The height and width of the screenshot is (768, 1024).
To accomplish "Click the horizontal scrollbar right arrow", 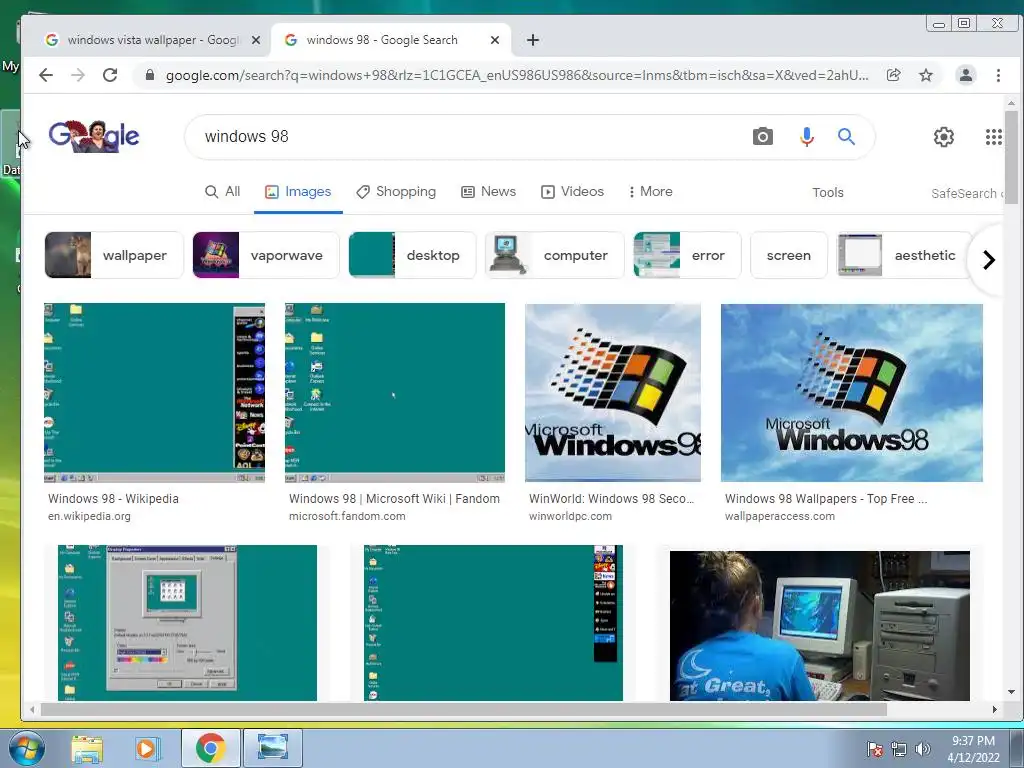I will point(995,709).
